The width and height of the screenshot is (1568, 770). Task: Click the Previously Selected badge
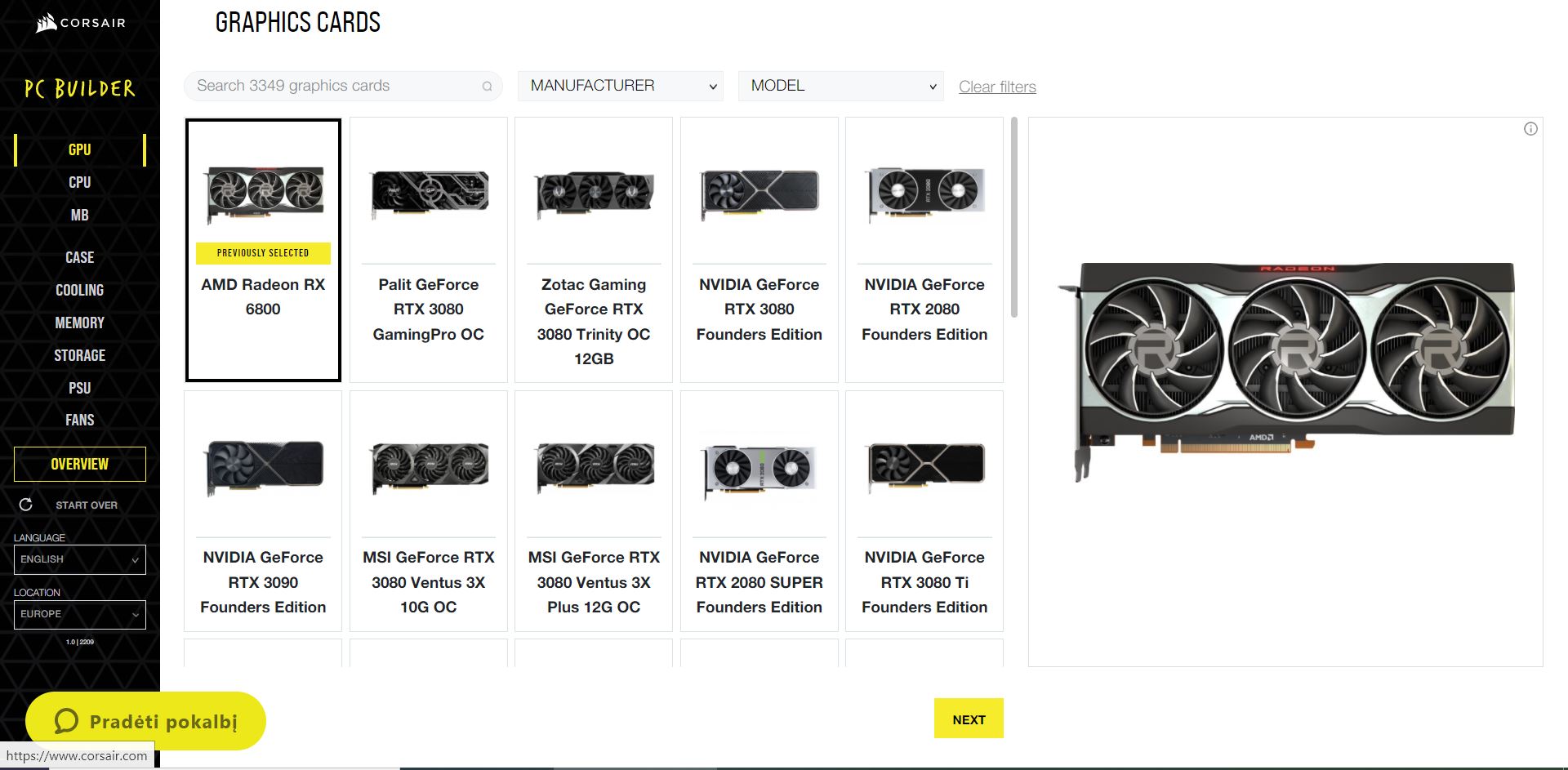pyautogui.click(x=263, y=253)
